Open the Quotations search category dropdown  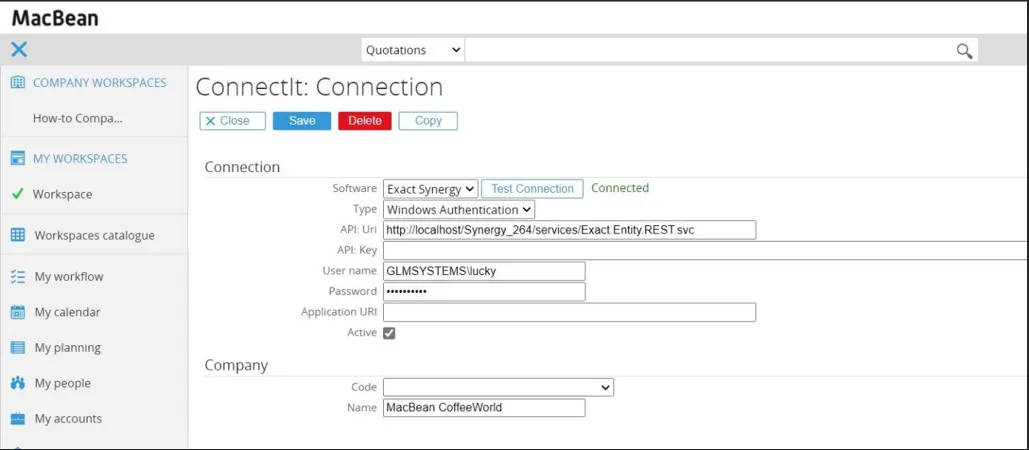[412, 50]
